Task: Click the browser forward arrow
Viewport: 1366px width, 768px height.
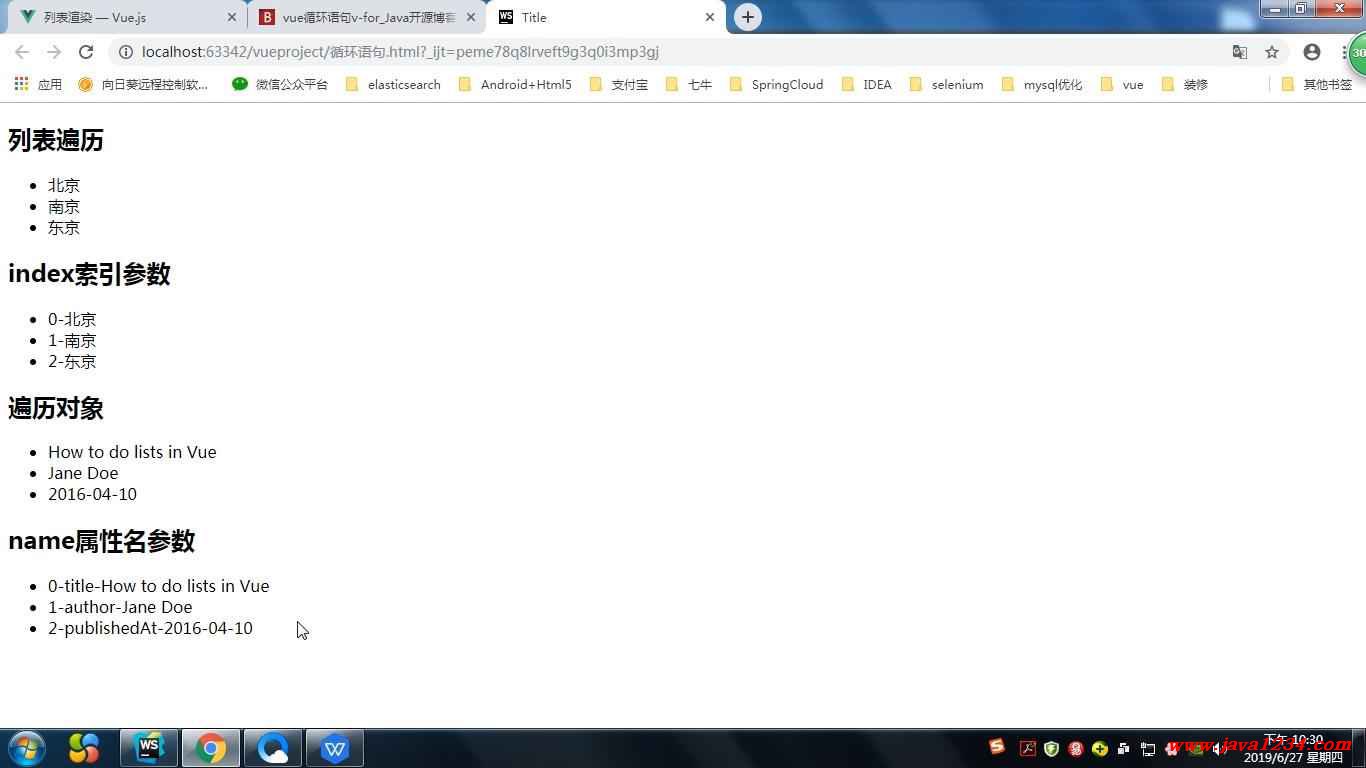Action: (x=54, y=52)
